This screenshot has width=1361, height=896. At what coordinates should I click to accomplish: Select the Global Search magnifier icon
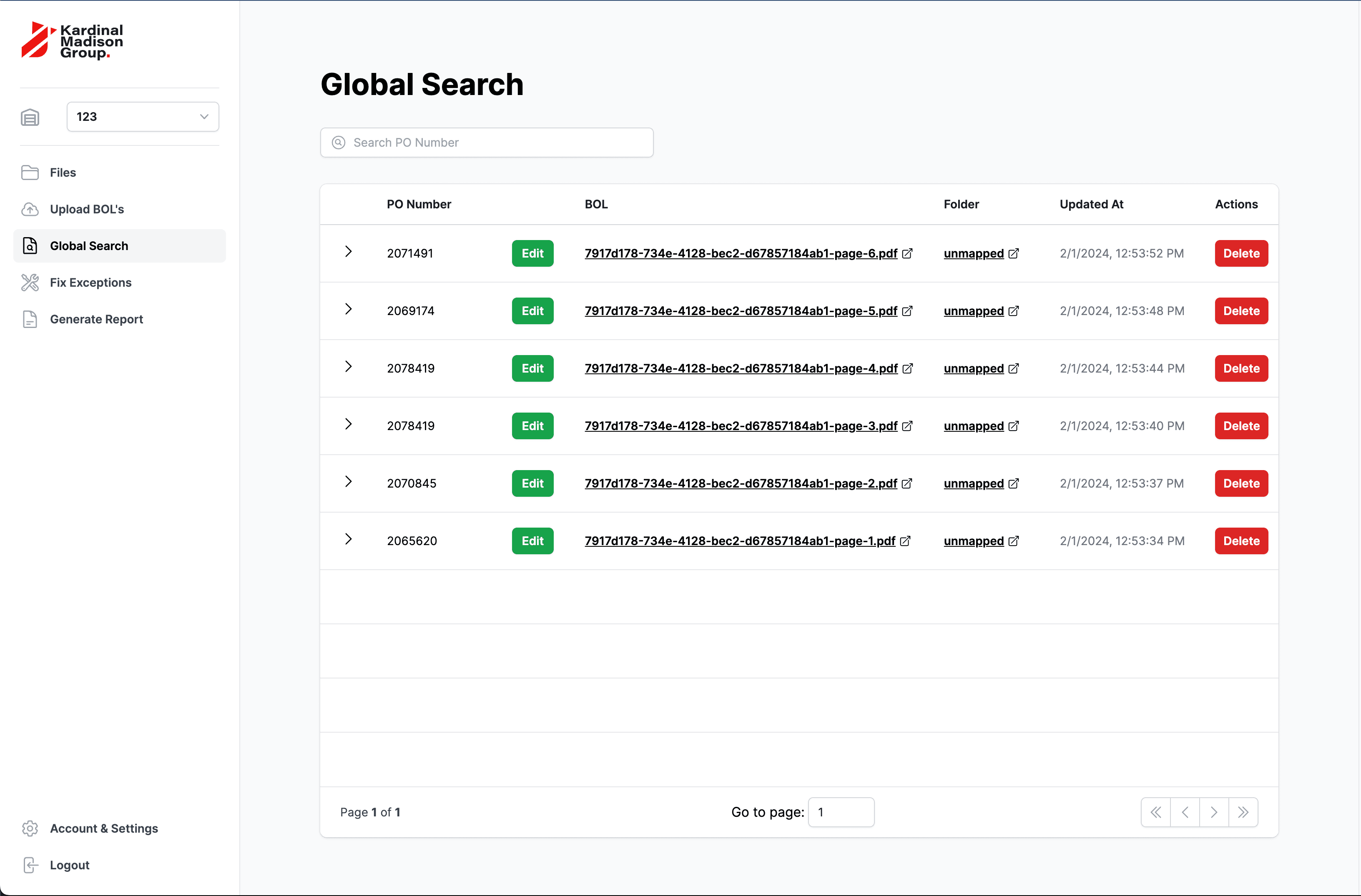pos(30,246)
